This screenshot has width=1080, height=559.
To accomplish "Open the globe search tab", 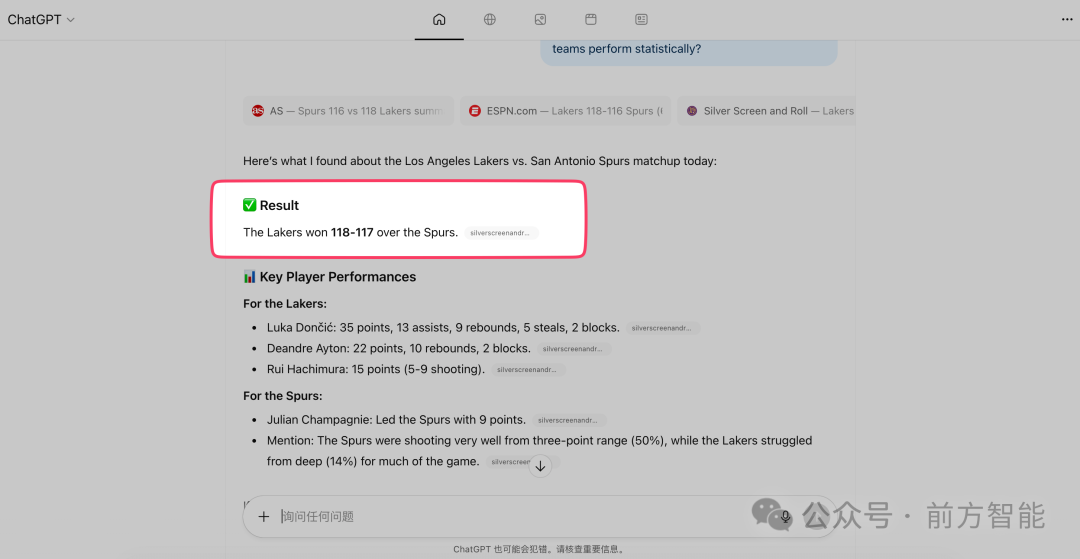I will coord(490,19).
